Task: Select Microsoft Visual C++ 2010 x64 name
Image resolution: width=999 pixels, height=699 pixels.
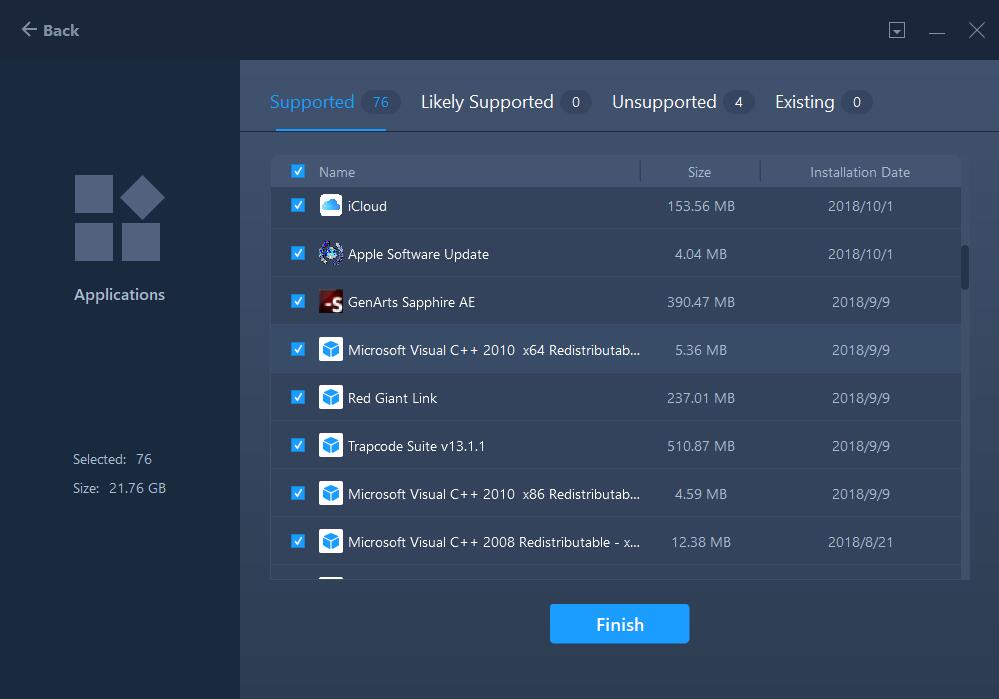Action: pos(494,350)
